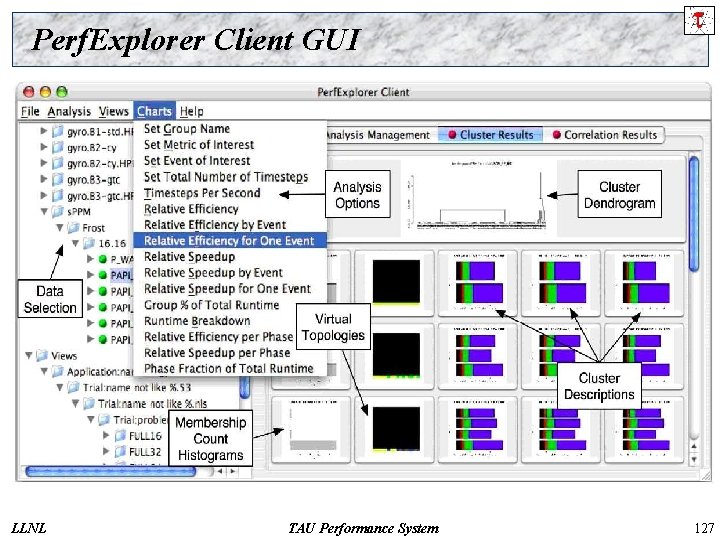Select the Relative Speedup chart entry
The image size is (720, 540).
pyautogui.click(x=230, y=257)
